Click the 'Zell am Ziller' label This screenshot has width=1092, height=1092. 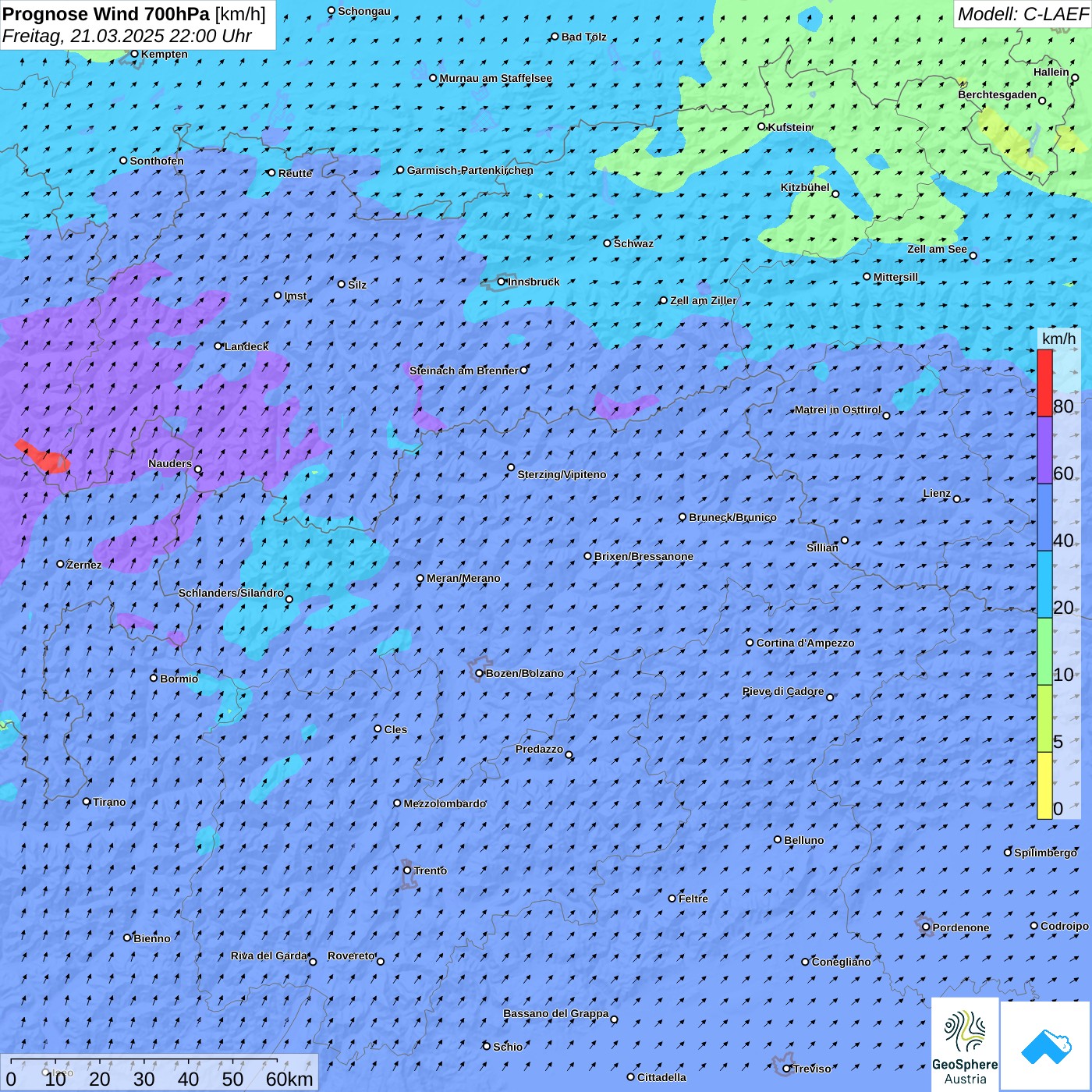point(704,300)
